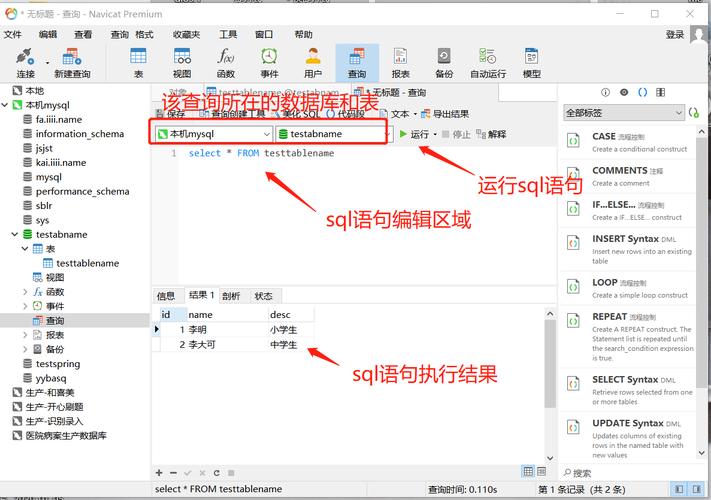Image resolution: width=711 pixels, height=500 pixels.
Task: Expand the 事件 node in tree
Action: [x=25, y=306]
